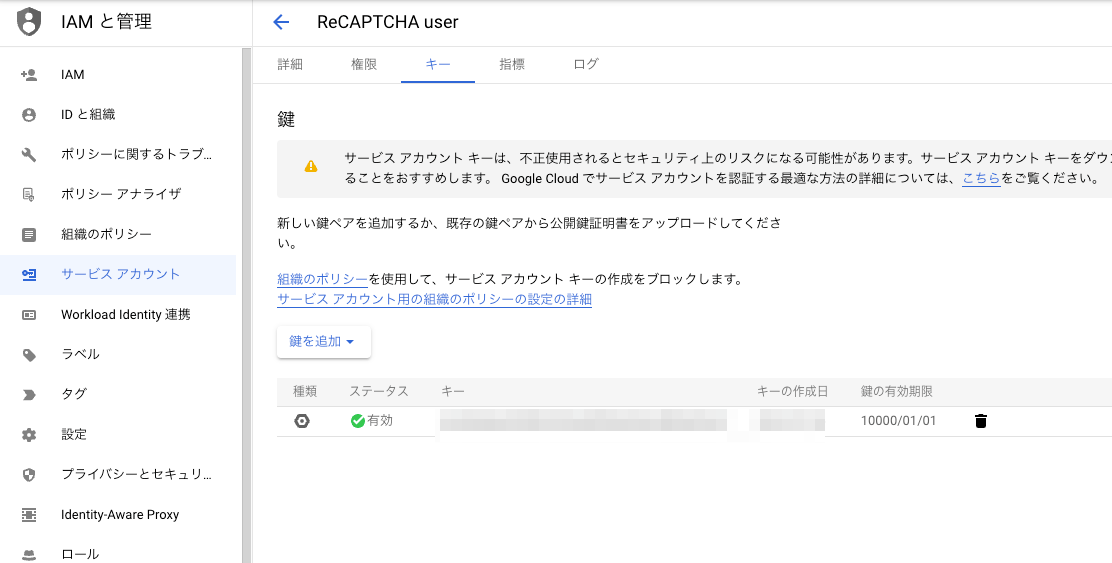This screenshot has width=1112, height=563.
Task: Delete the key with the trash icon
Action: click(x=981, y=421)
